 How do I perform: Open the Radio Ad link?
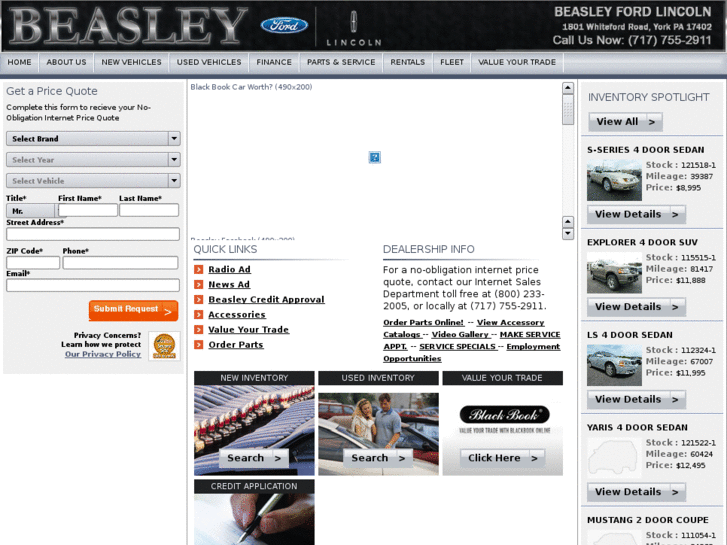230,269
